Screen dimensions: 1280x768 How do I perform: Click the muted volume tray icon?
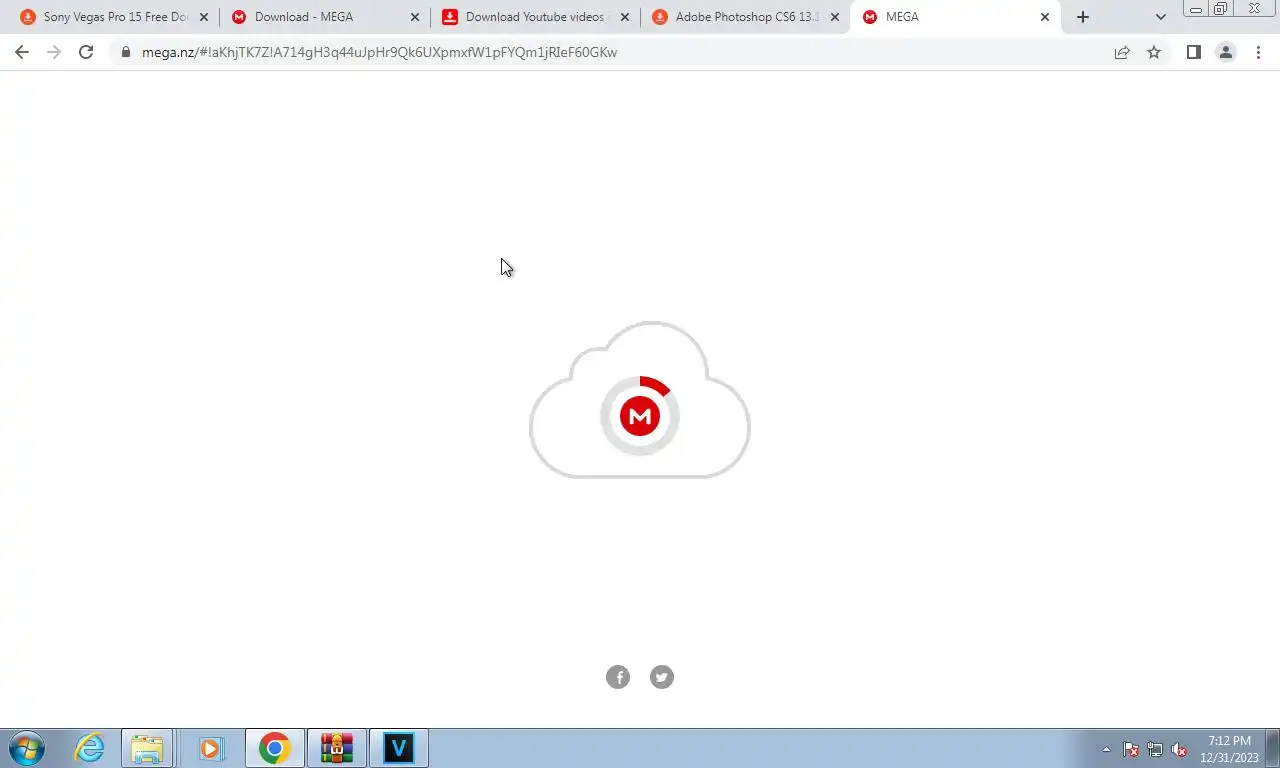(1179, 749)
